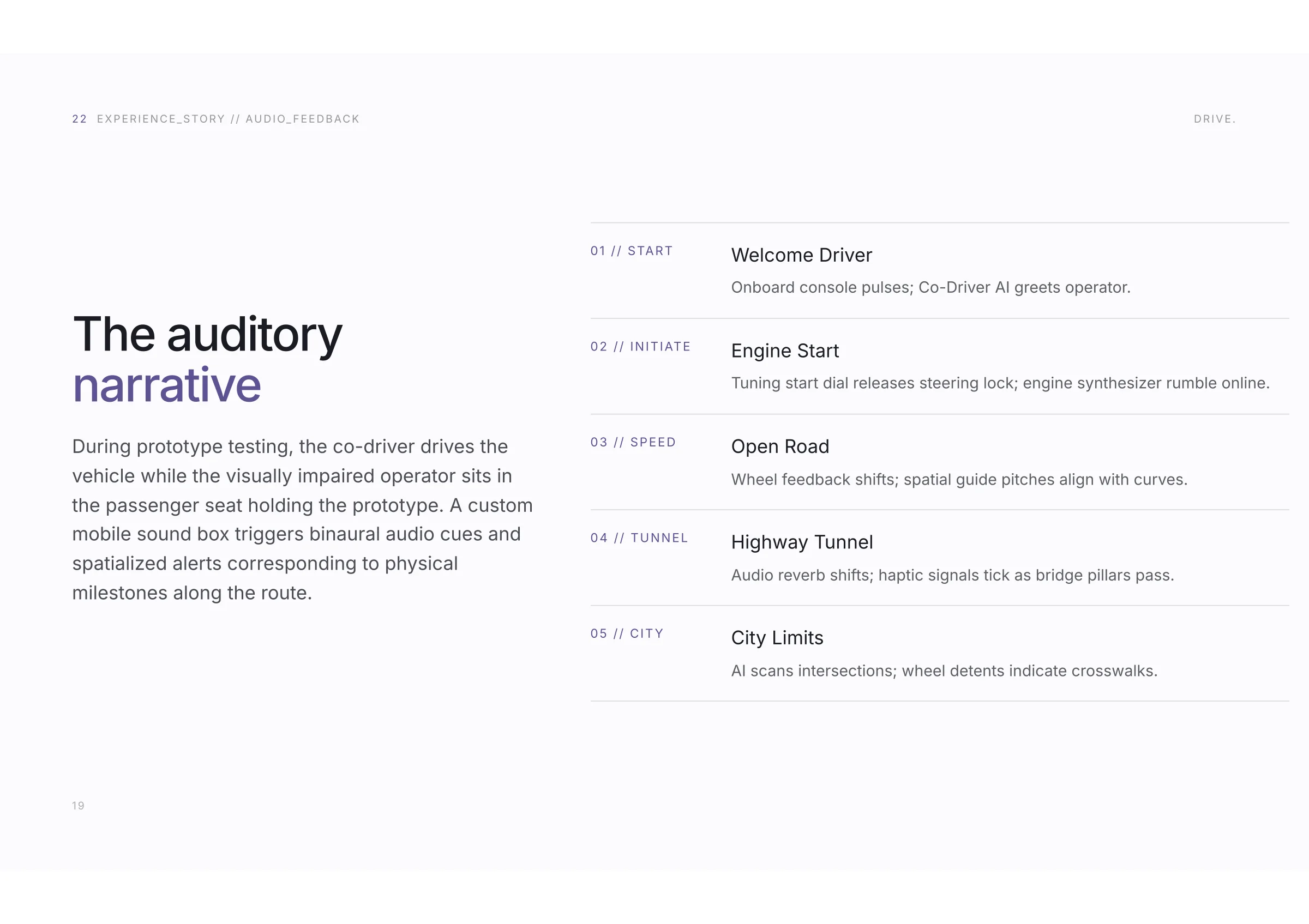
Task: Click the City Limits title
Action: (x=777, y=638)
